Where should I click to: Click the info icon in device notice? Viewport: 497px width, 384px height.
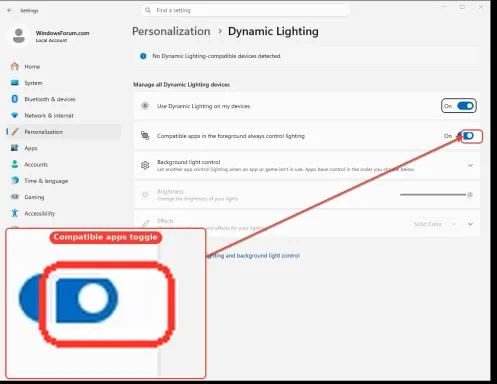point(143,56)
